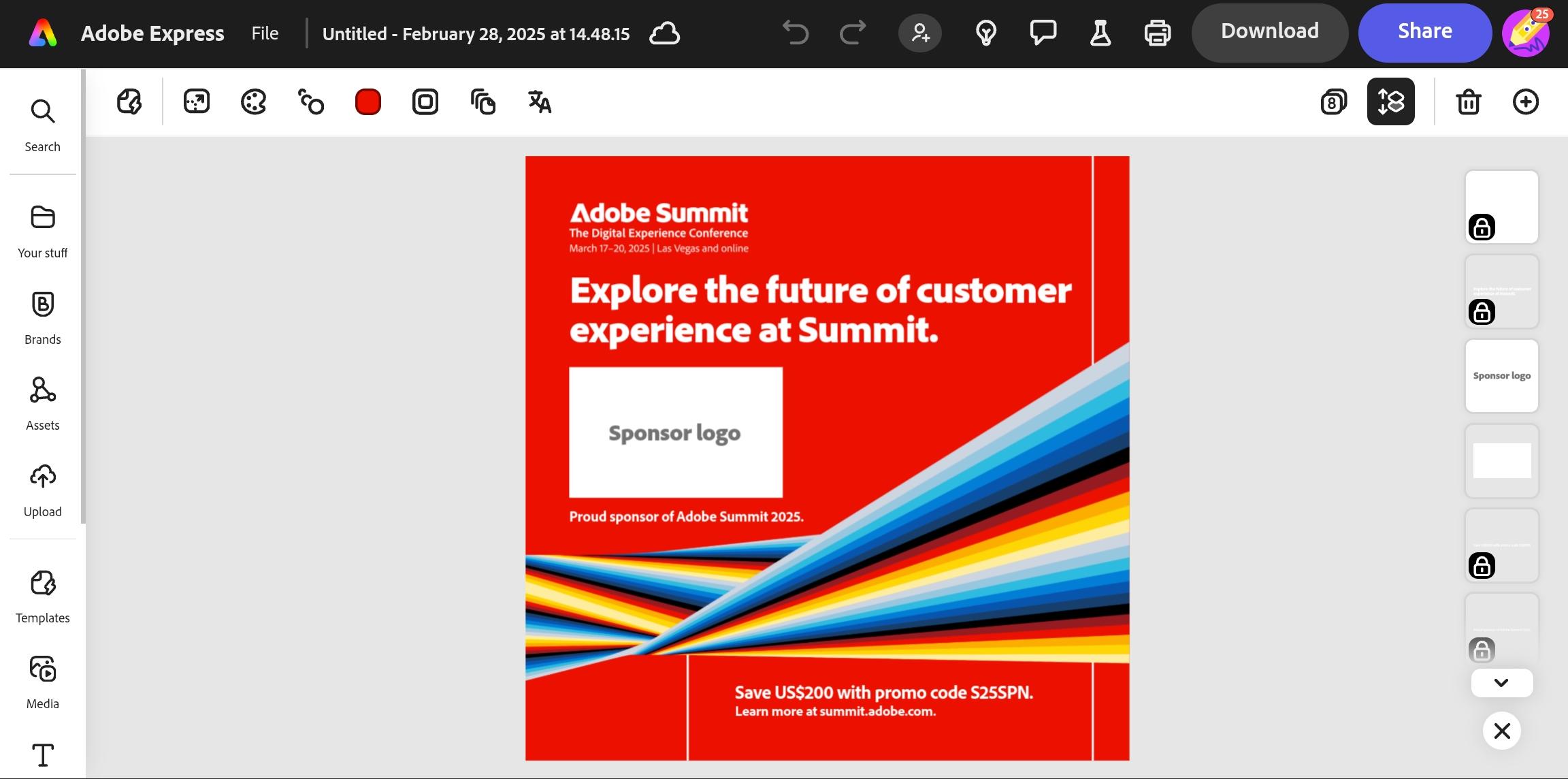Expand the layer list with down chevron
Viewport: 1568px width, 779px height.
pos(1501,682)
